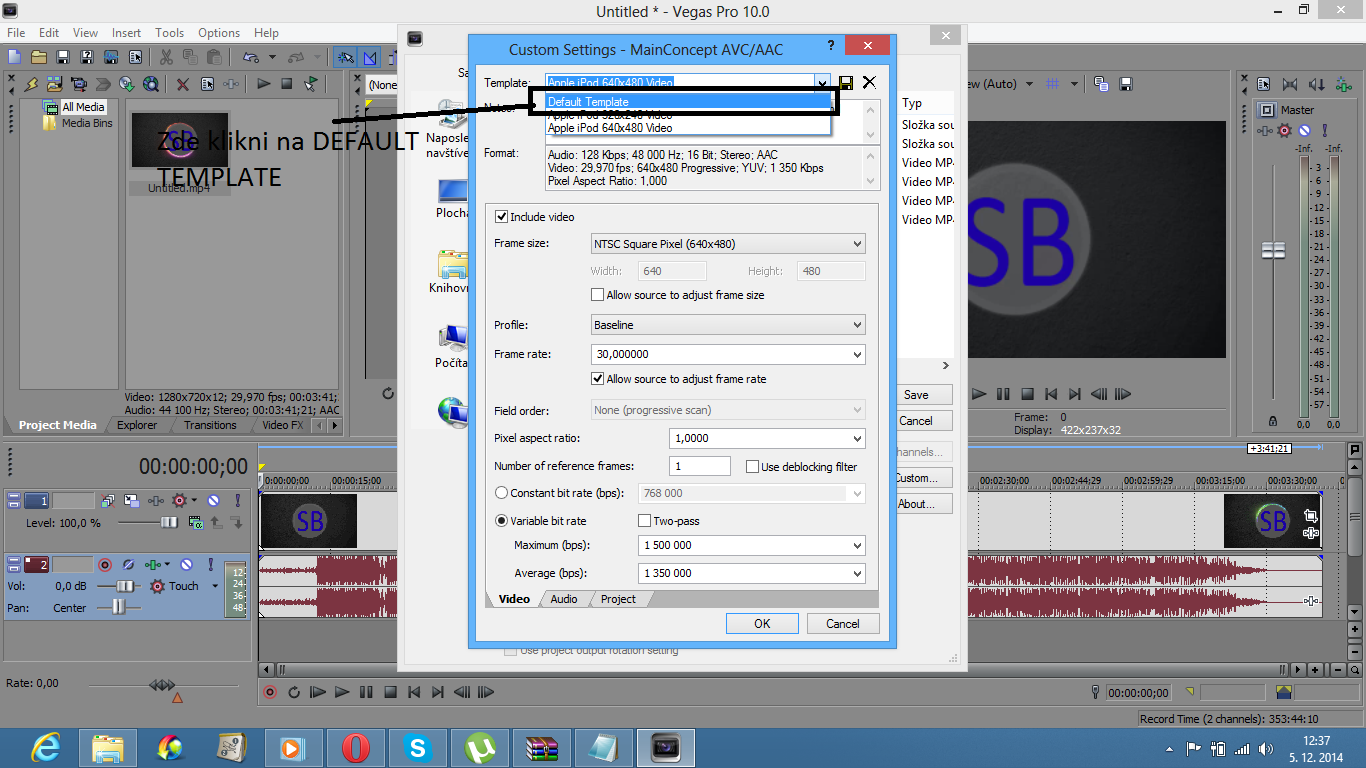
Task: Check Allow source to adjust frame size
Action: (598, 295)
